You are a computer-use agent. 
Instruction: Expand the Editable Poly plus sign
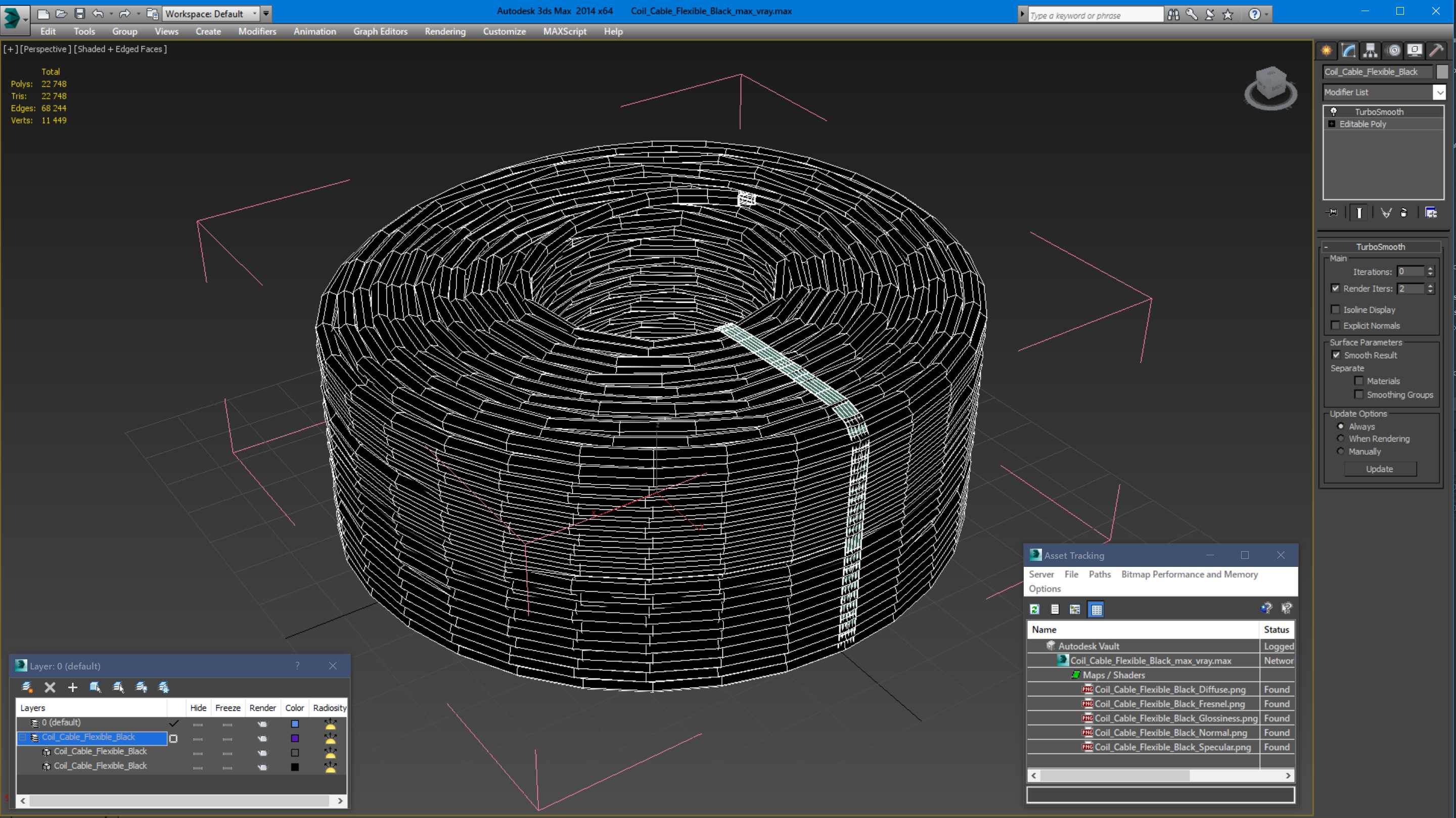[1332, 124]
